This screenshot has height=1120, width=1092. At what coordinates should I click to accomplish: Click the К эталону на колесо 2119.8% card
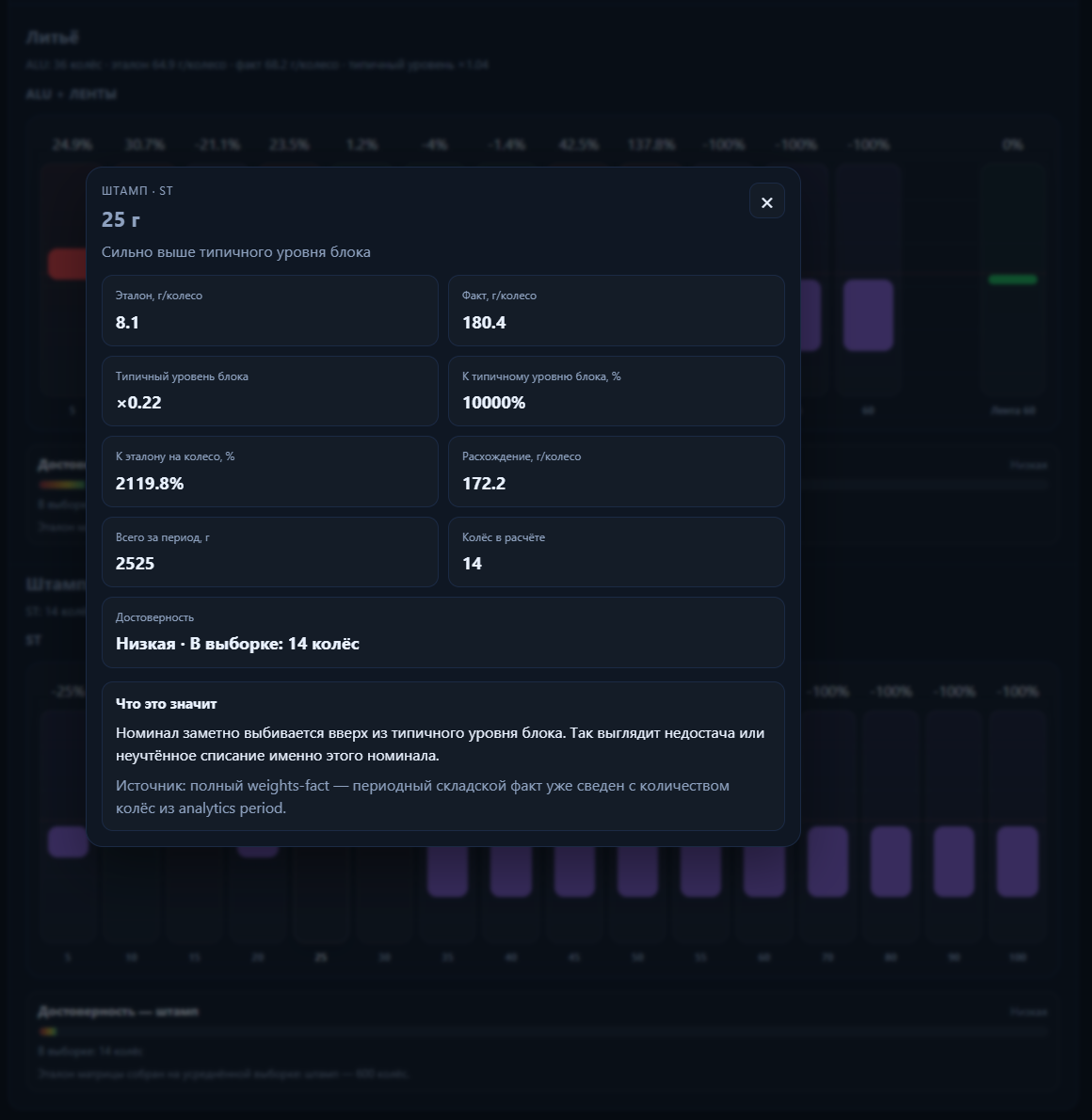pos(269,472)
